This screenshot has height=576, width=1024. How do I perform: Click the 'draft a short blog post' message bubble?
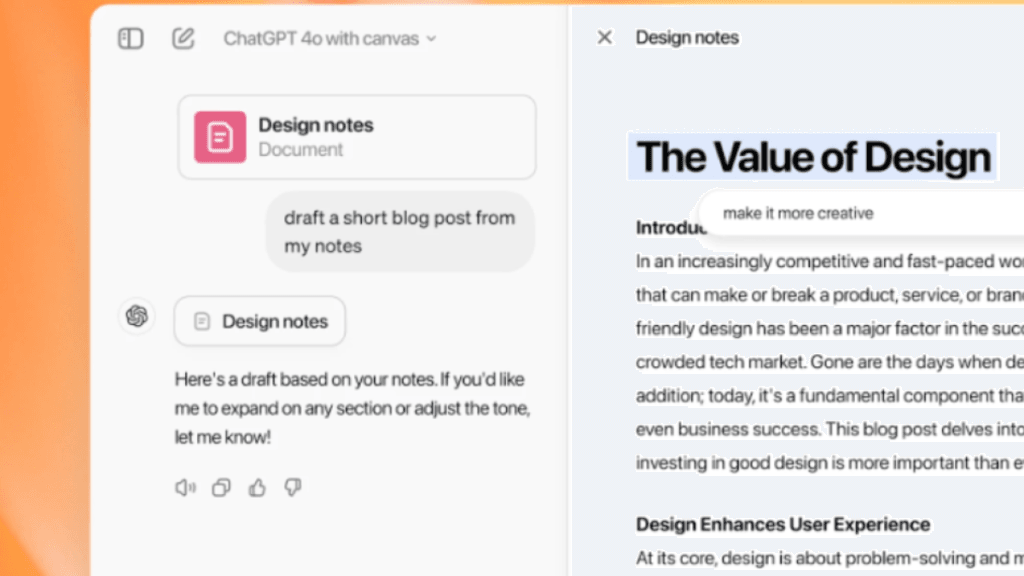[399, 231]
